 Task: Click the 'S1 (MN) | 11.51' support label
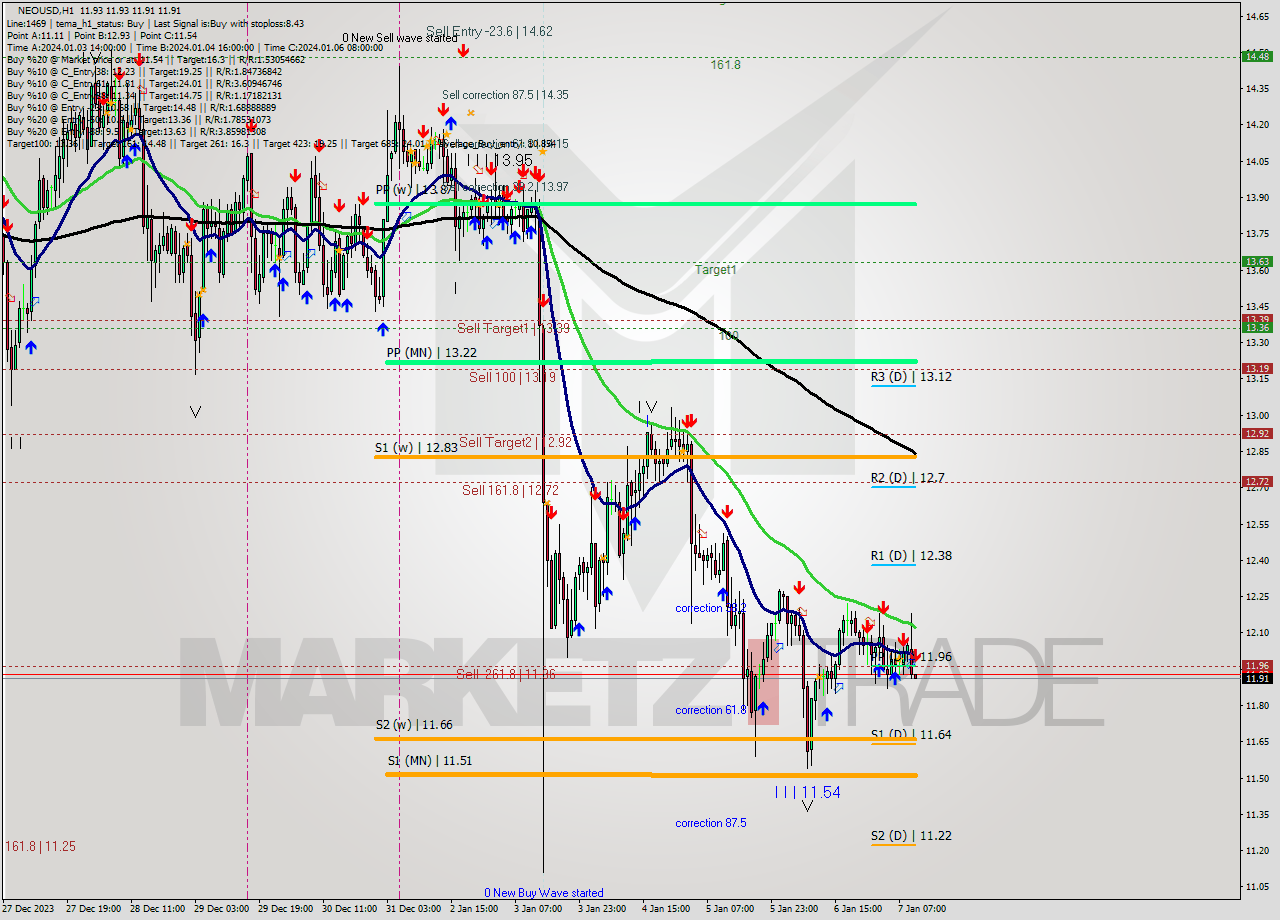pos(430,760)
